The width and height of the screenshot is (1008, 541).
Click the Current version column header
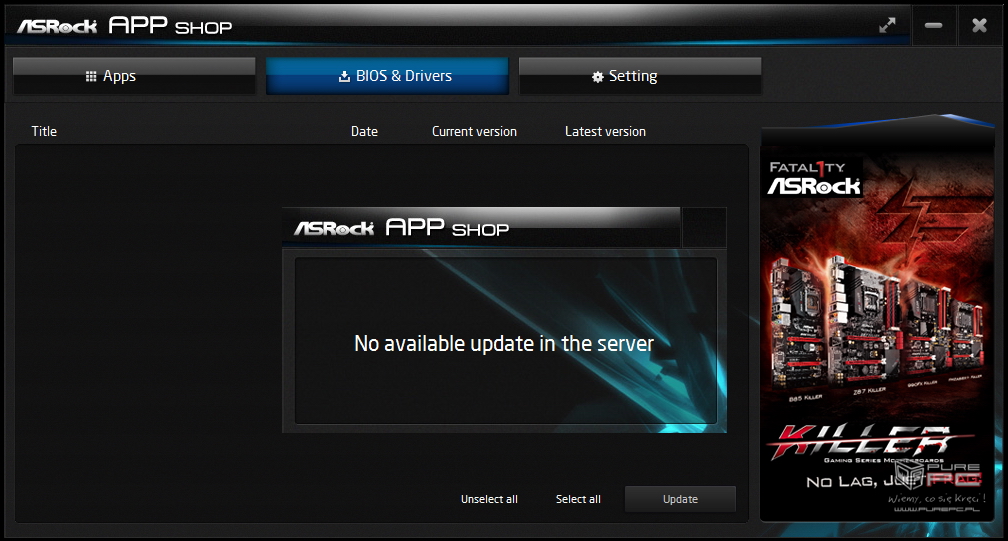pyautogui.click(x=474, y=131)
